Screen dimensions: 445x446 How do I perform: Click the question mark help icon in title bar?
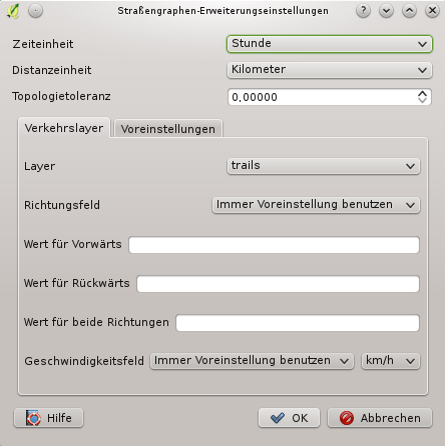point(363,11)
